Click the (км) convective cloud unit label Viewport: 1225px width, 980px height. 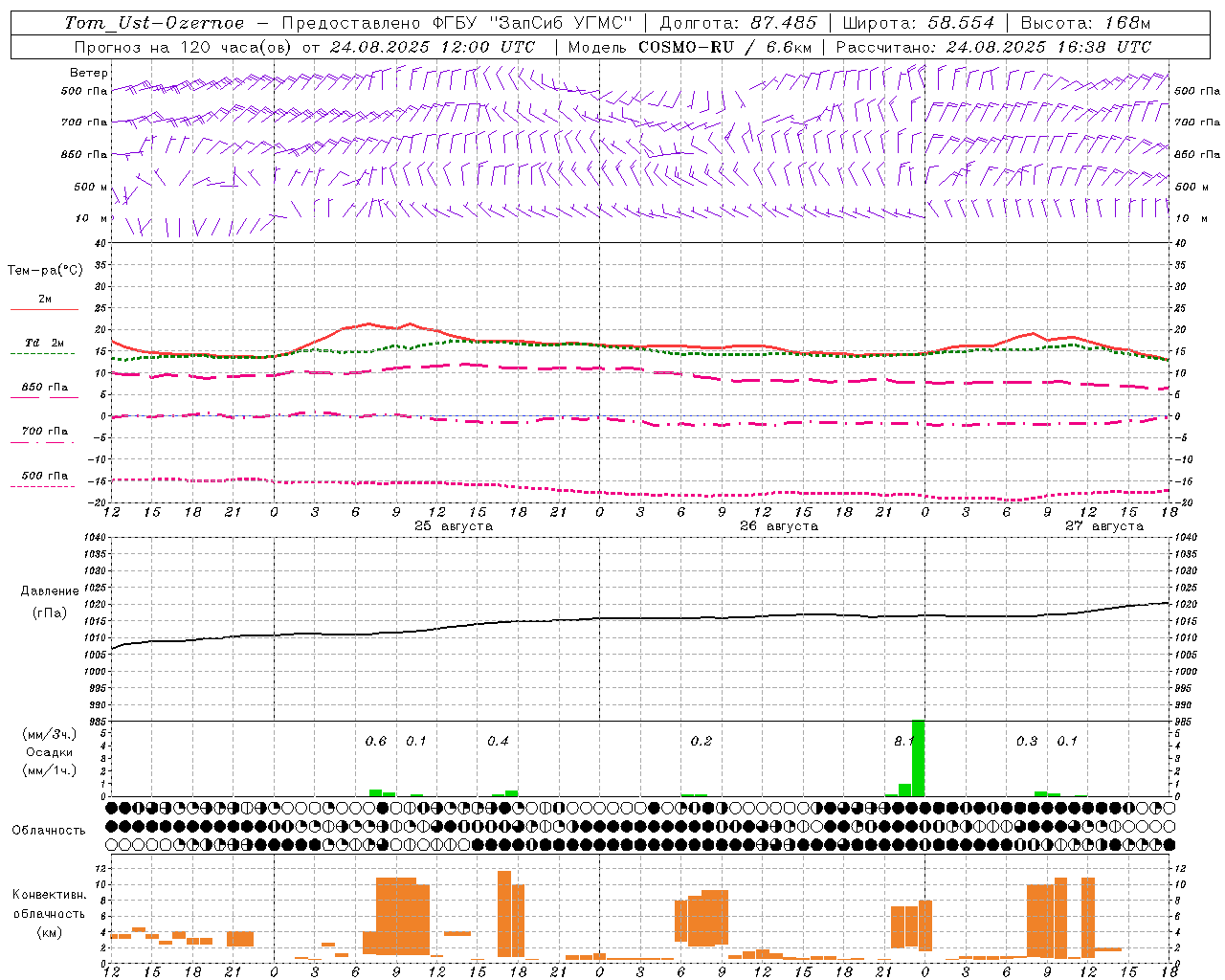click(x=49, y=932)
